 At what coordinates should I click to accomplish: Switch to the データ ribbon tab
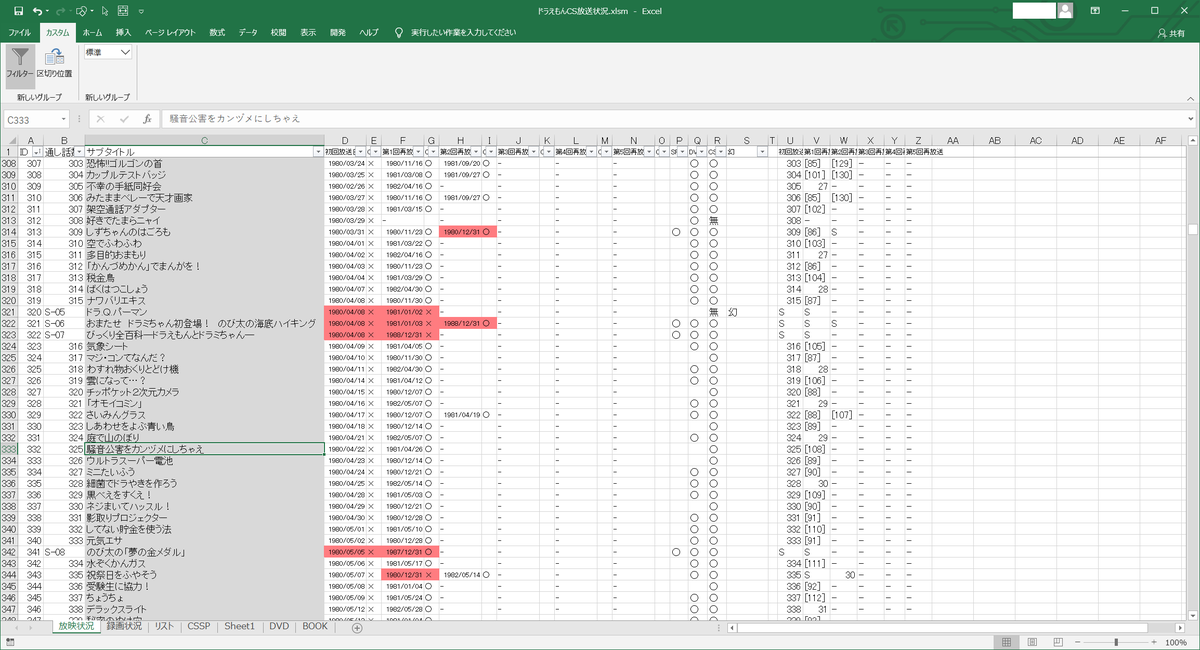[248, 32]
